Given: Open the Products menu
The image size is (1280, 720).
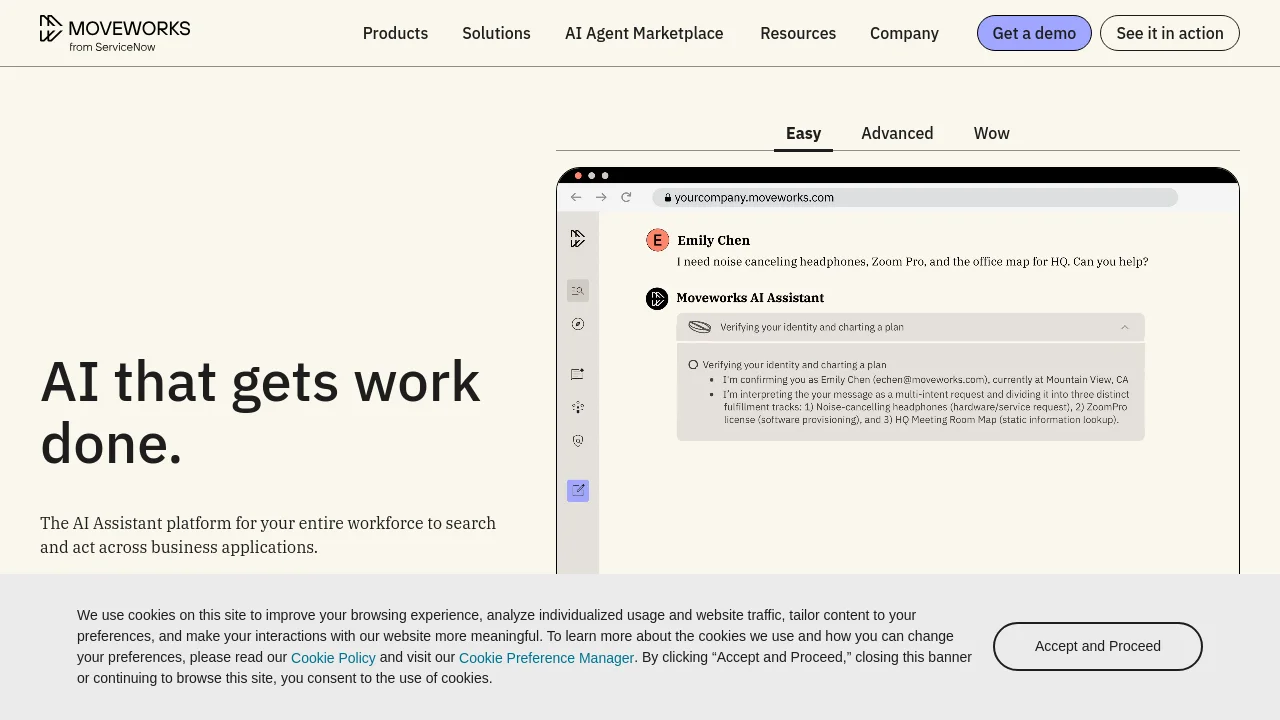Looking at the screenshot, I should coord(395,33).
